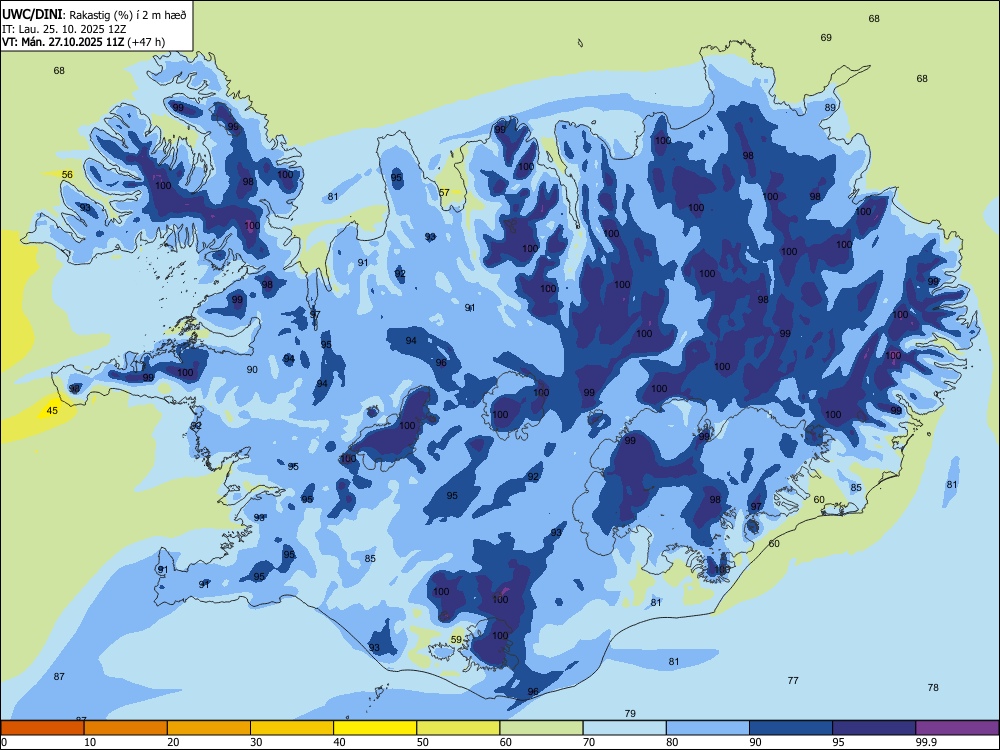Click the '99.9' legend tick label
This screenshot has height=750, width=1000.
tap(926, 742)
